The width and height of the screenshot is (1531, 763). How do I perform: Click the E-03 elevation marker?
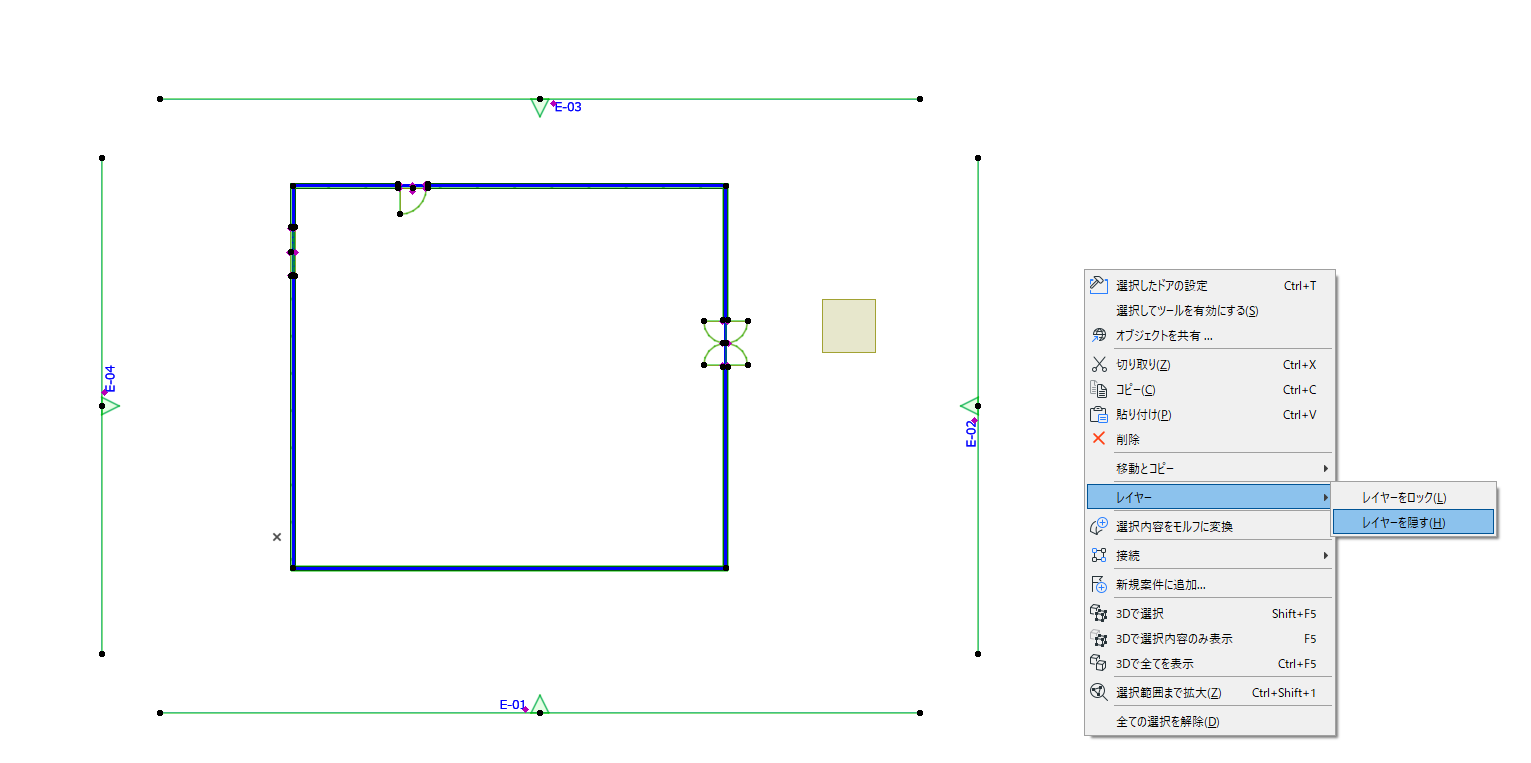click(567, 107)
